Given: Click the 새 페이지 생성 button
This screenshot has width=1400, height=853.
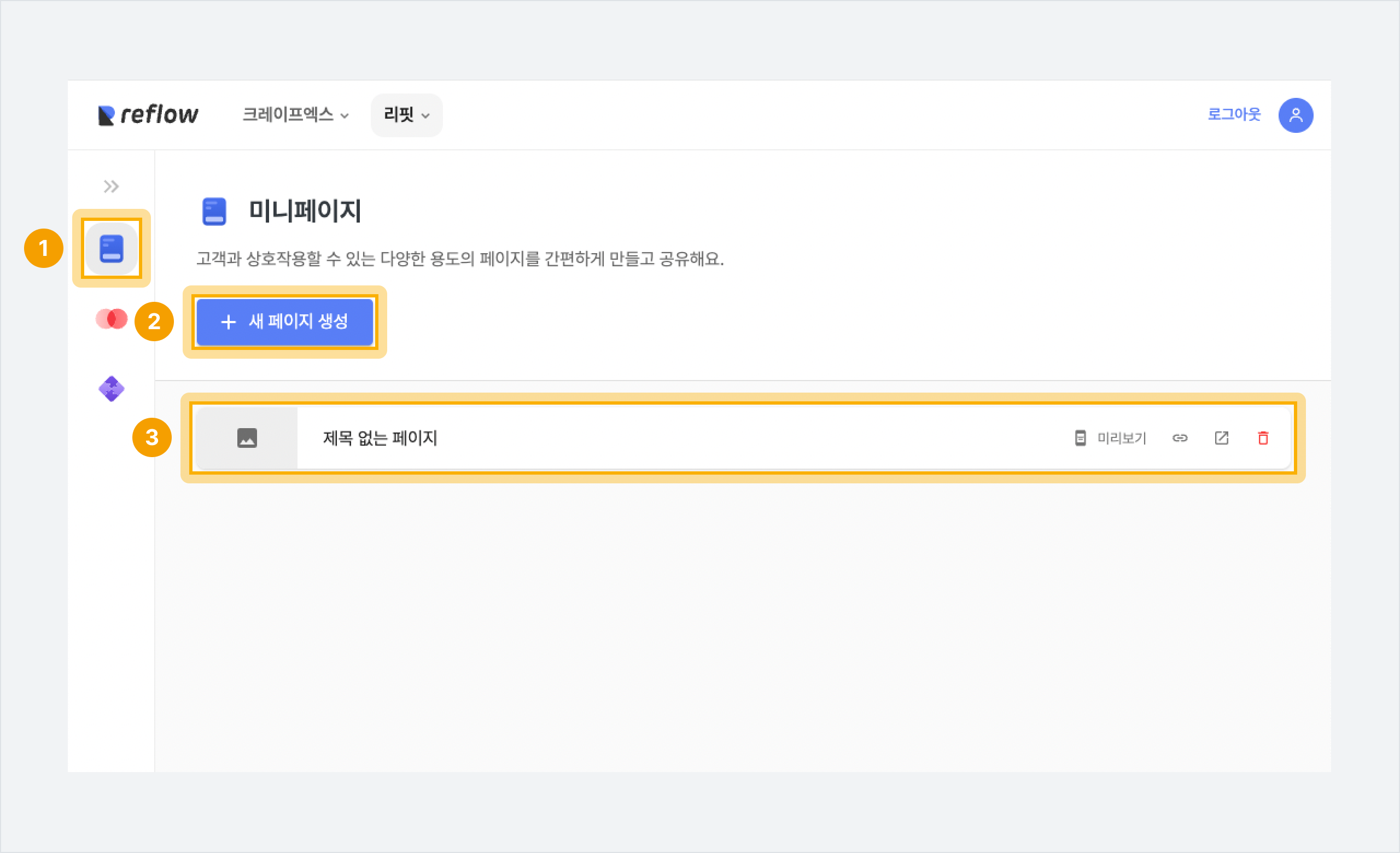Looking at the screenshot, I should (285, 322).
